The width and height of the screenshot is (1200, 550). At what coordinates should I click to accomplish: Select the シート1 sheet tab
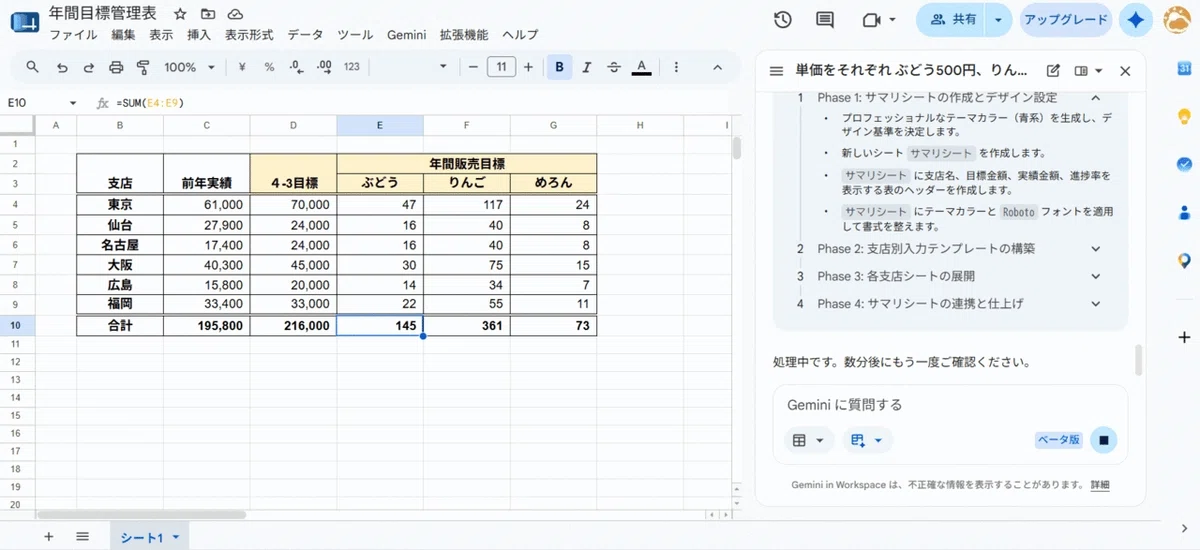[149, 538]
